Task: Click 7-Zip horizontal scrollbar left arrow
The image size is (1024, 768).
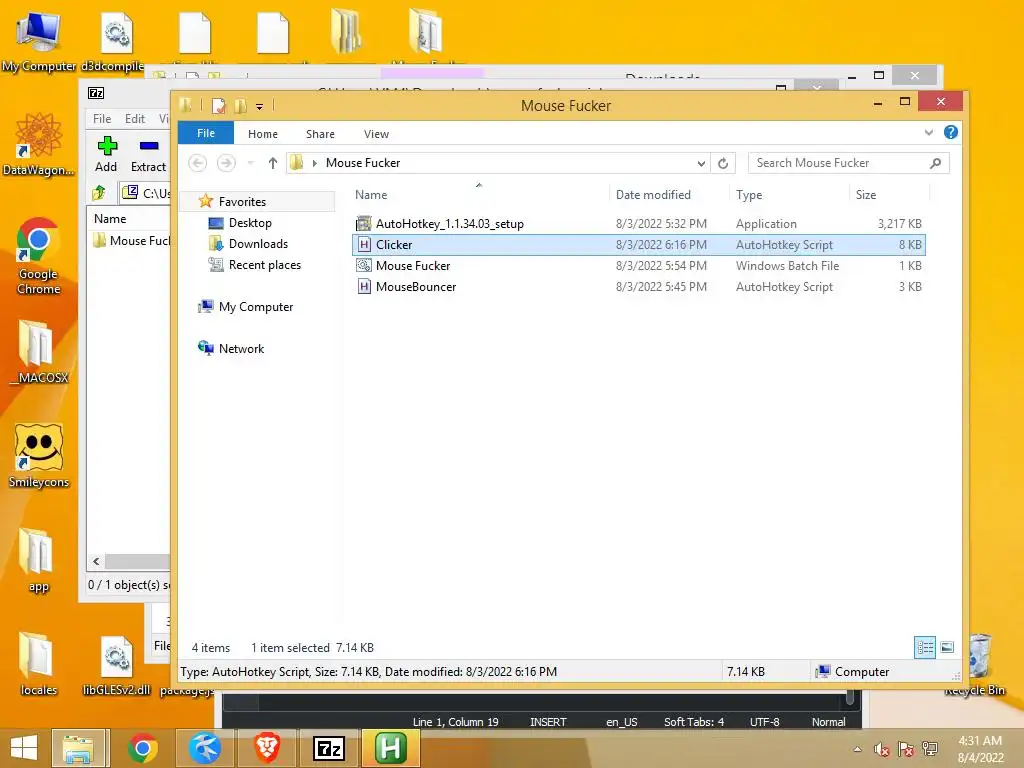Action: [x=96, y=562]
